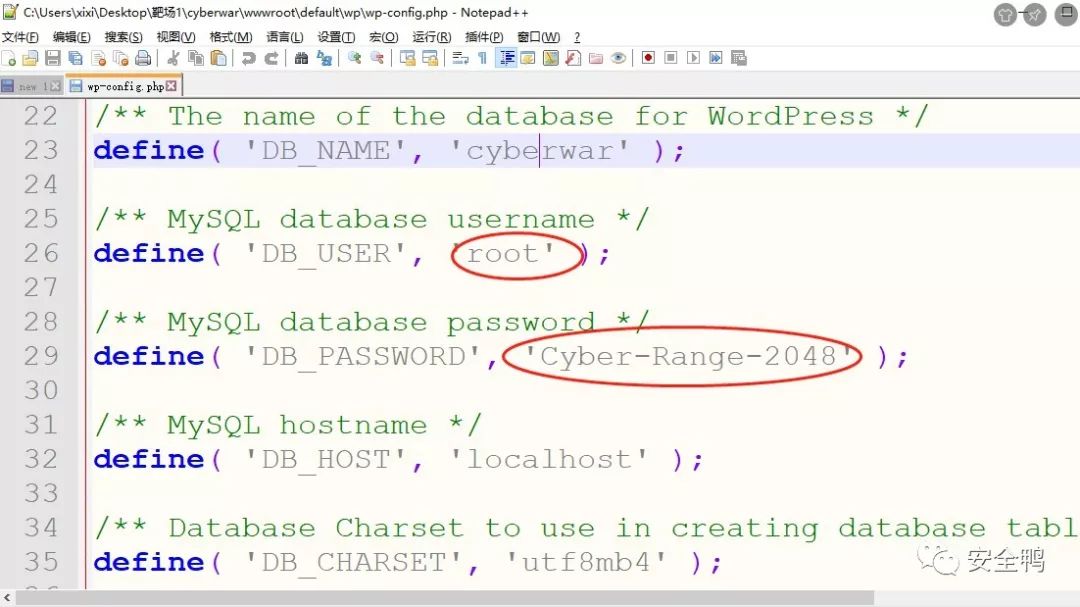The width and height of the screenshot is (1080, 607).
Task: Click the macro Playback icon
Action: (x=694, y=58)
